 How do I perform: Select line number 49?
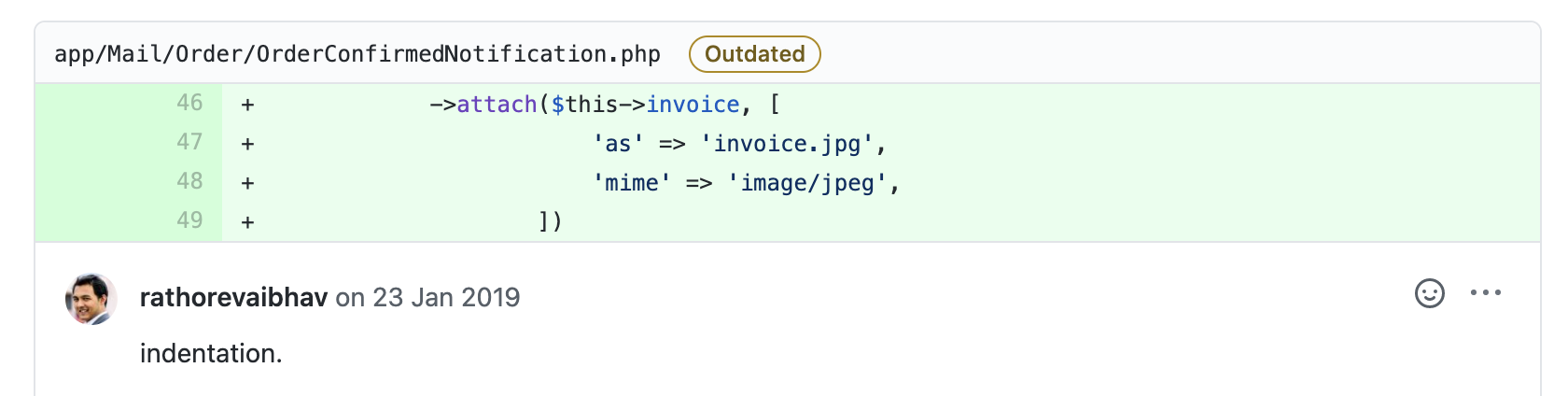pos(189,220)
